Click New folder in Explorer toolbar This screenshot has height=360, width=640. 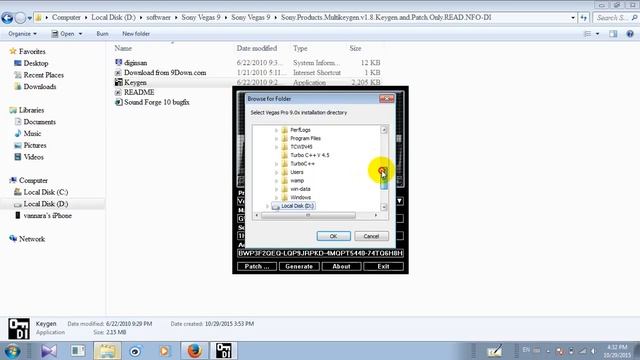(x=136, y=33)
